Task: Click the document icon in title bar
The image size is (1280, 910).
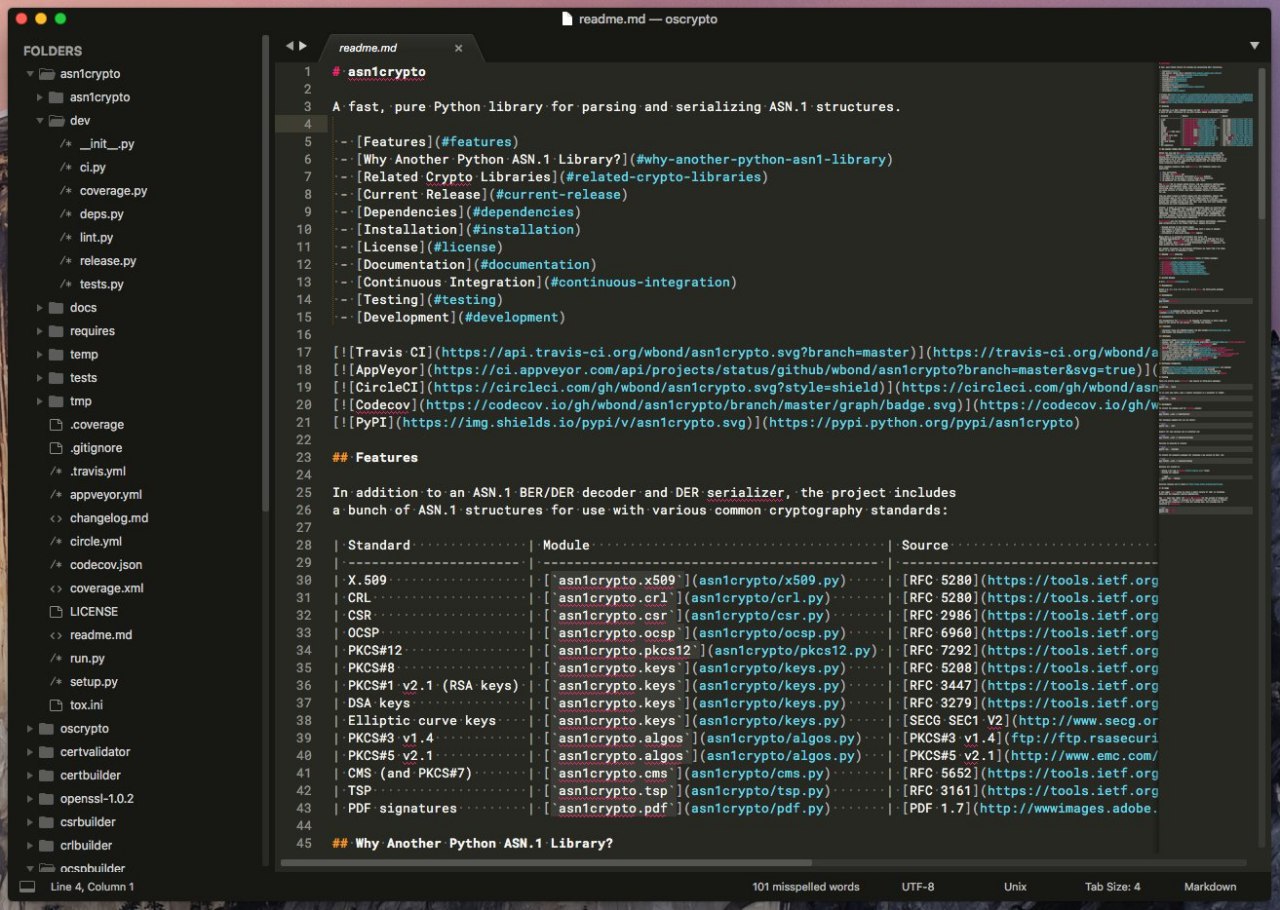Action: point(567,19)
